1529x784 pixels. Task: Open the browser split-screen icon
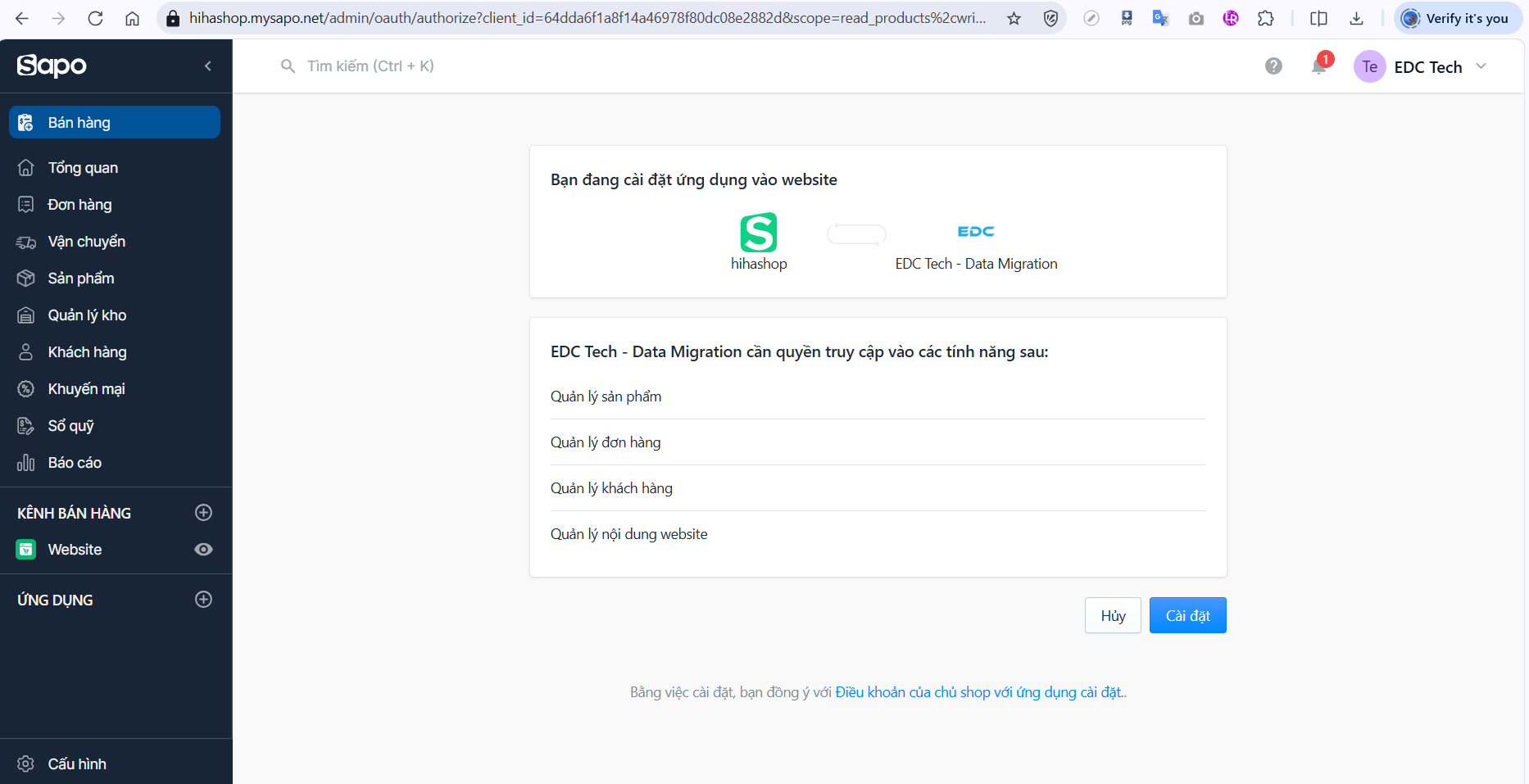[1318, 18]
